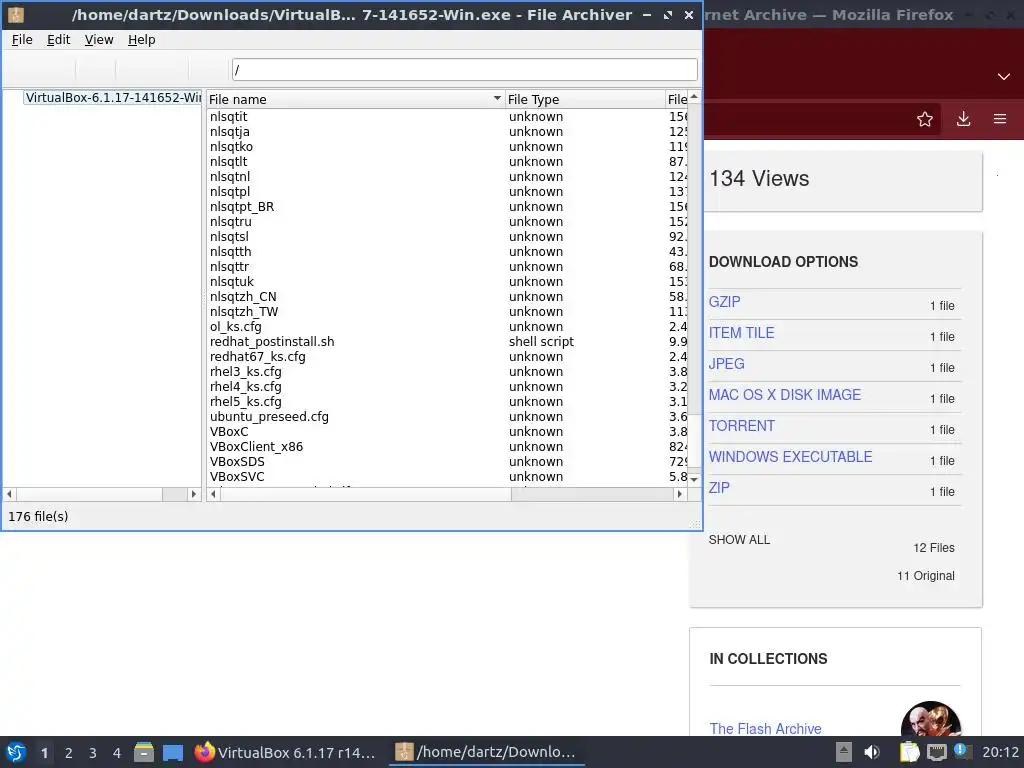Open the ITEM TILE download option
The height and width of the screenshot is (768, 1024).
coord(742,333)
